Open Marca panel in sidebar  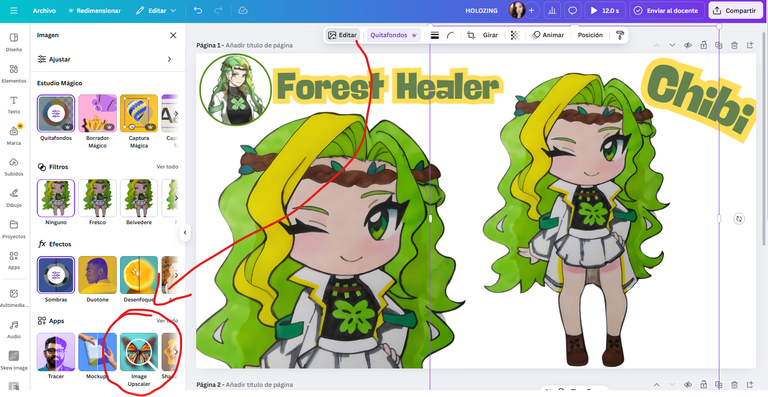coord(14,135)
